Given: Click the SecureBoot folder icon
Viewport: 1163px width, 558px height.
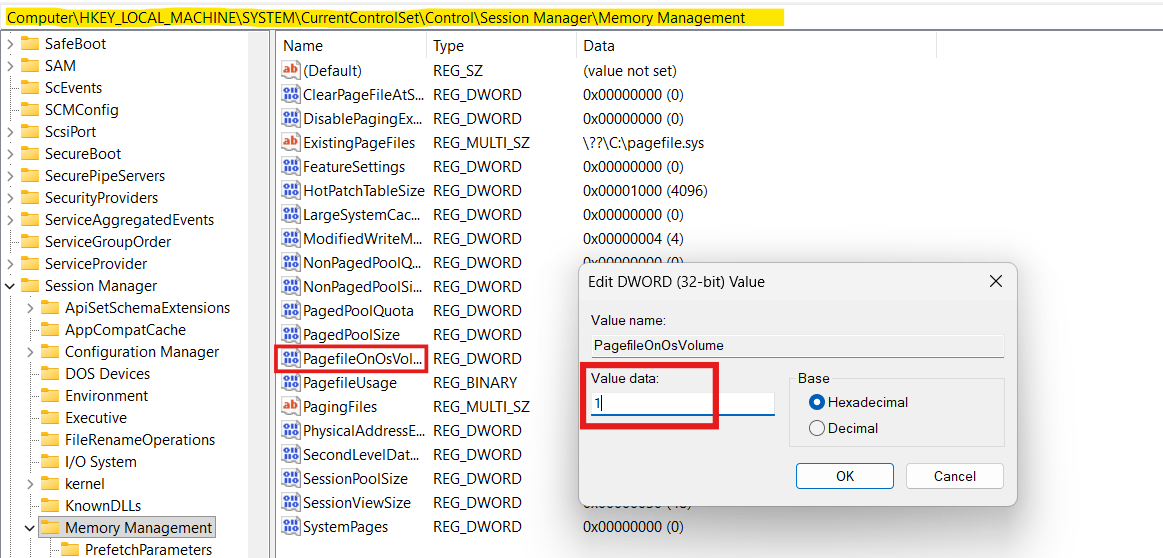Looking at the screenshot, I should [x=30, y=154].
